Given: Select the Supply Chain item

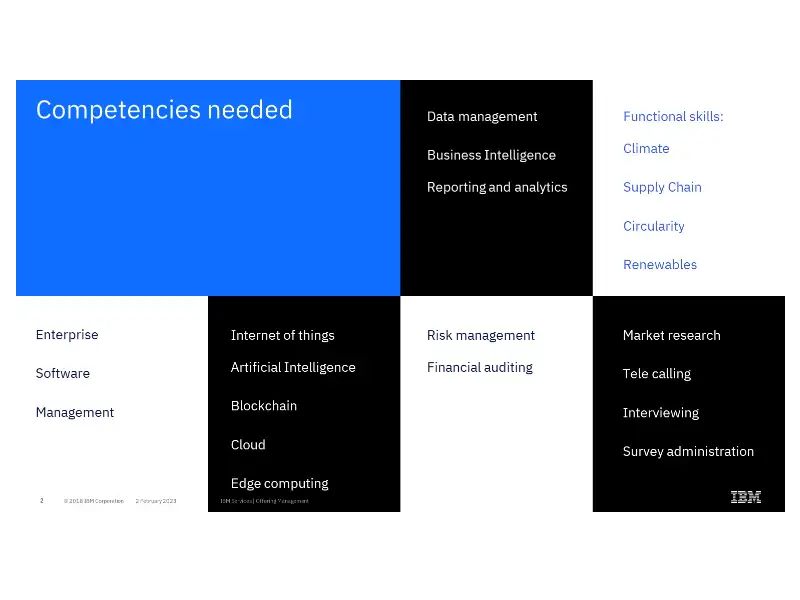Looking at the screenshot, I should click(662, 187).
